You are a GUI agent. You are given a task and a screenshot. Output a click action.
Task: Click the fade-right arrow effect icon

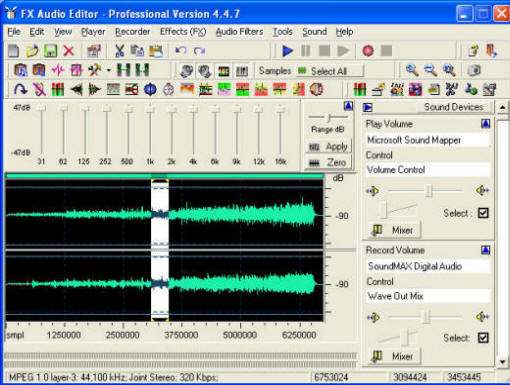click(x=95, y=89)
